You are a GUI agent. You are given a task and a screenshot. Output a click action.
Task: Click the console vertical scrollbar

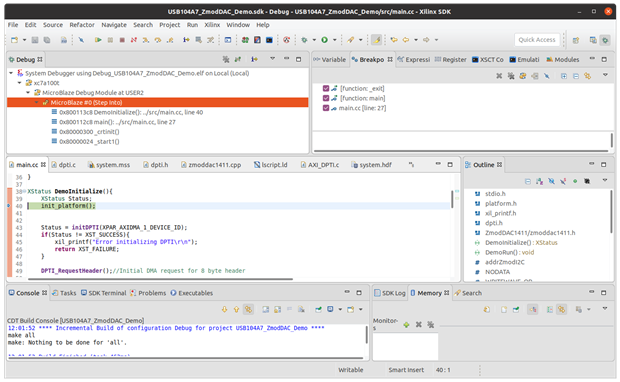(367, 335)
